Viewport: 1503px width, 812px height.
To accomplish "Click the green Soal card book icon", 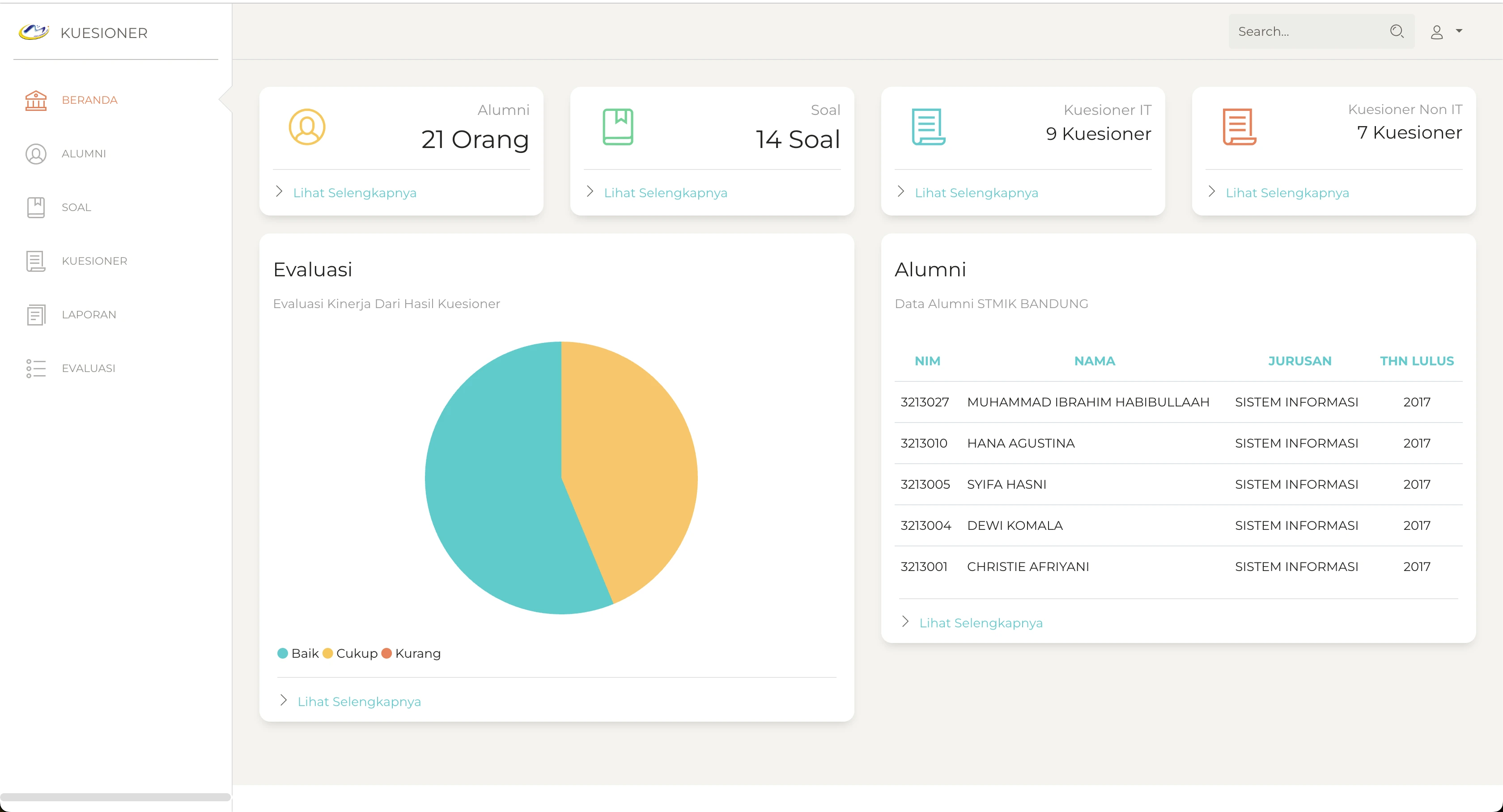I will point(618,127).
